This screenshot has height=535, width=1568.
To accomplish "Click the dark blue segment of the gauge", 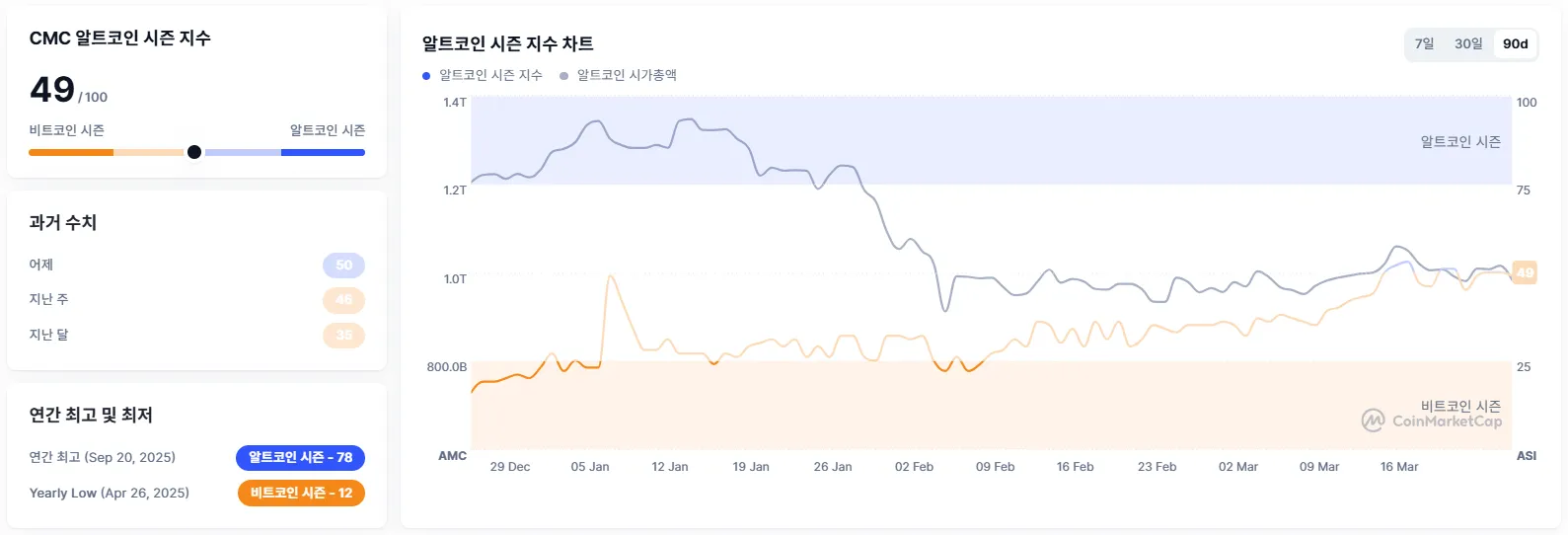I will pos(323,152).
